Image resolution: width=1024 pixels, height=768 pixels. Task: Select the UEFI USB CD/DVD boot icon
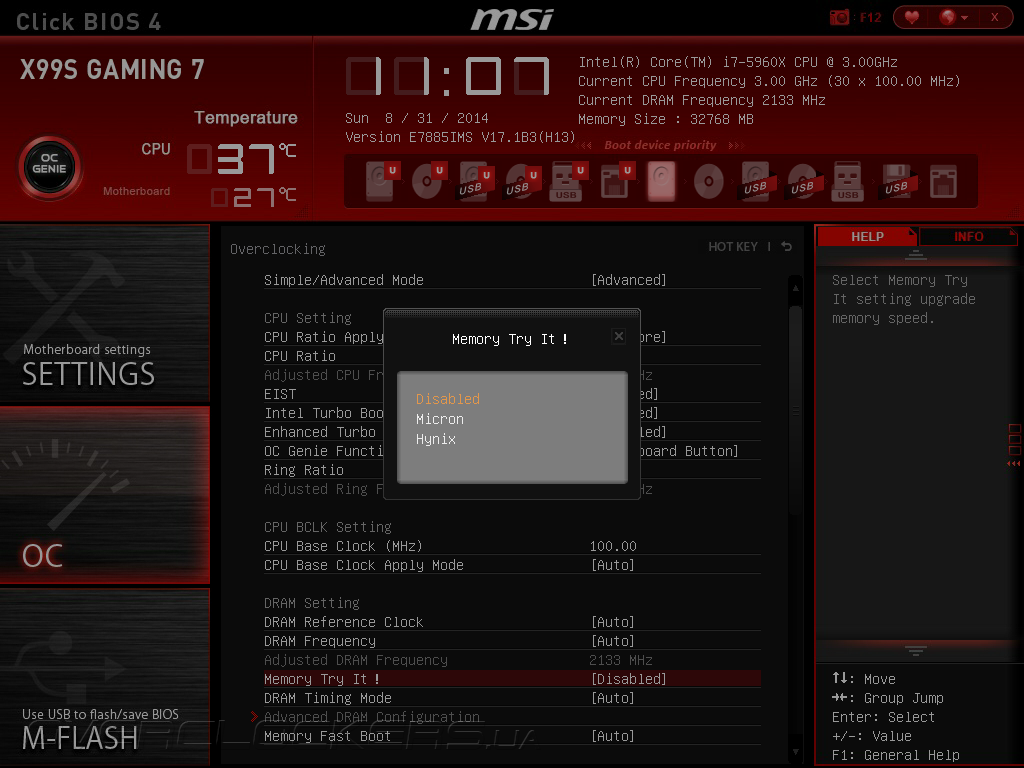pos(522,181)
